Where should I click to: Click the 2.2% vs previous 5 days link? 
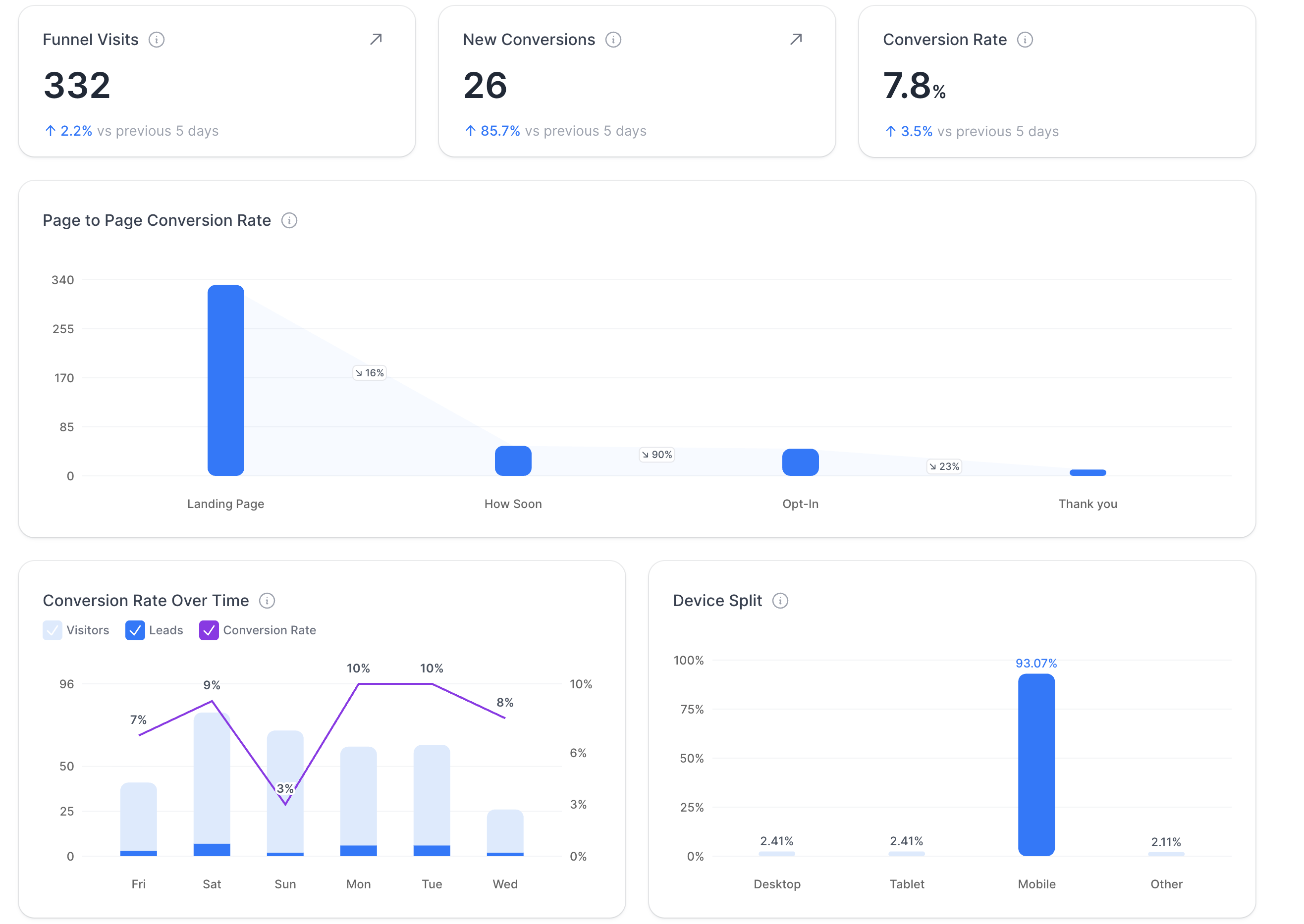coord(76,131)
